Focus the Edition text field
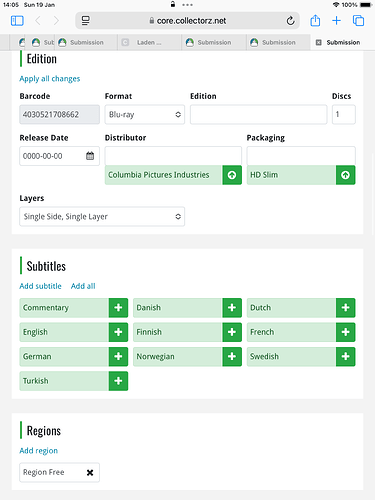This screenshot has width=375, height=500. click(258, 114)
